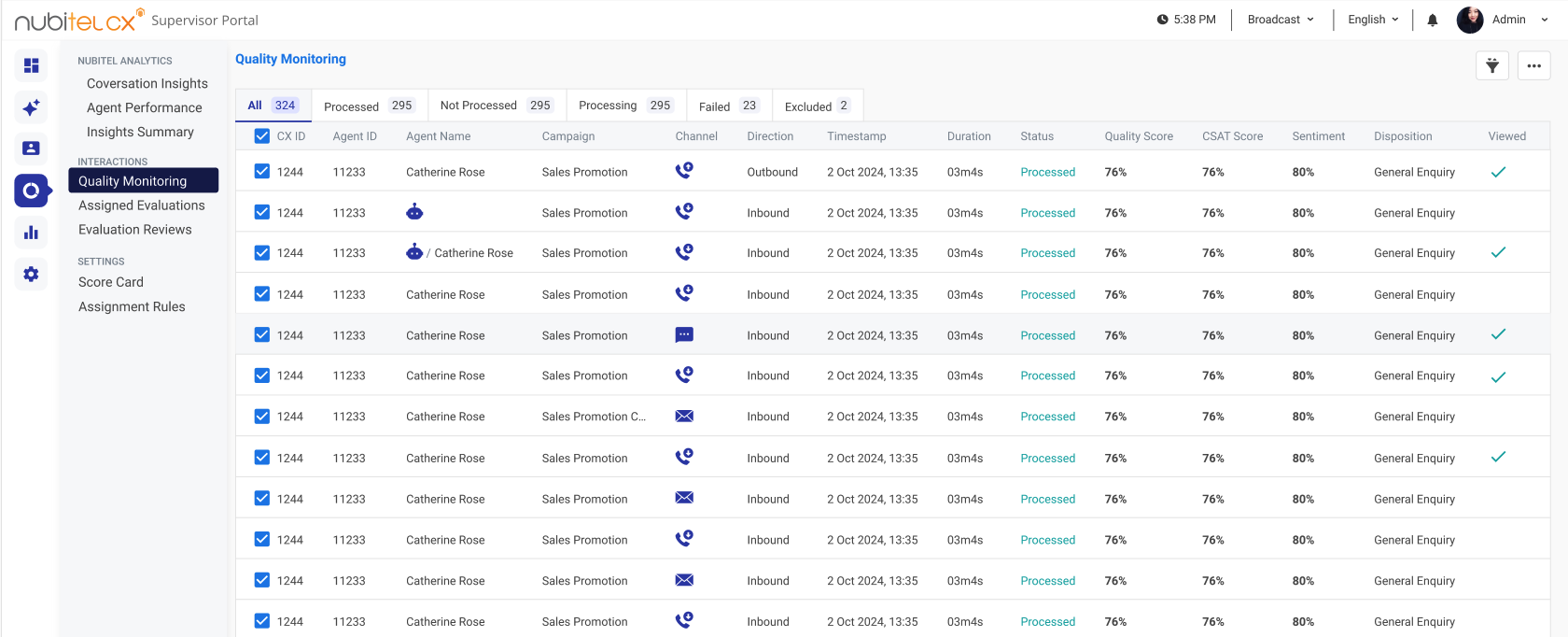Select Quality Monitoring in sidebar
The height and width of the screenshot is (637, 1568).
[x=143, y=180]
